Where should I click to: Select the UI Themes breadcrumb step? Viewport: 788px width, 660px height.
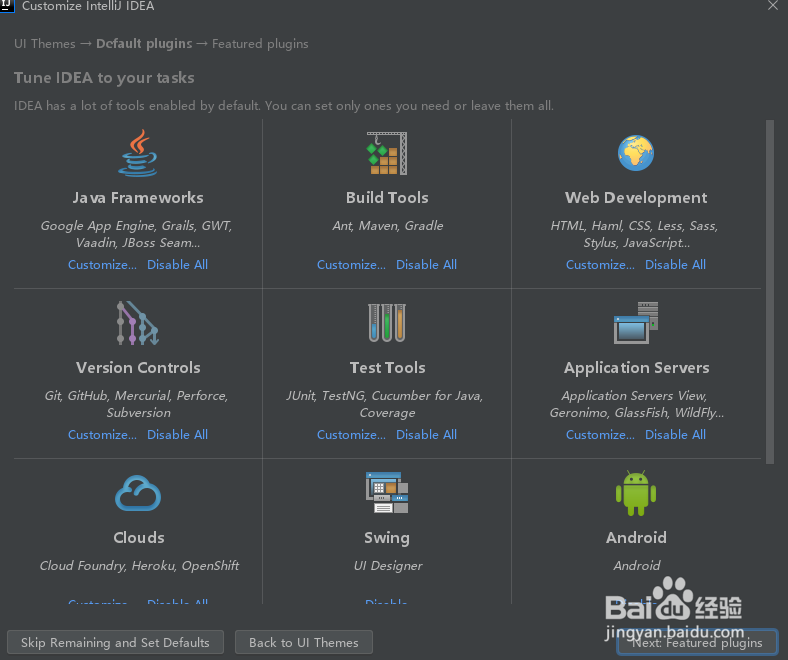[45, 44]
